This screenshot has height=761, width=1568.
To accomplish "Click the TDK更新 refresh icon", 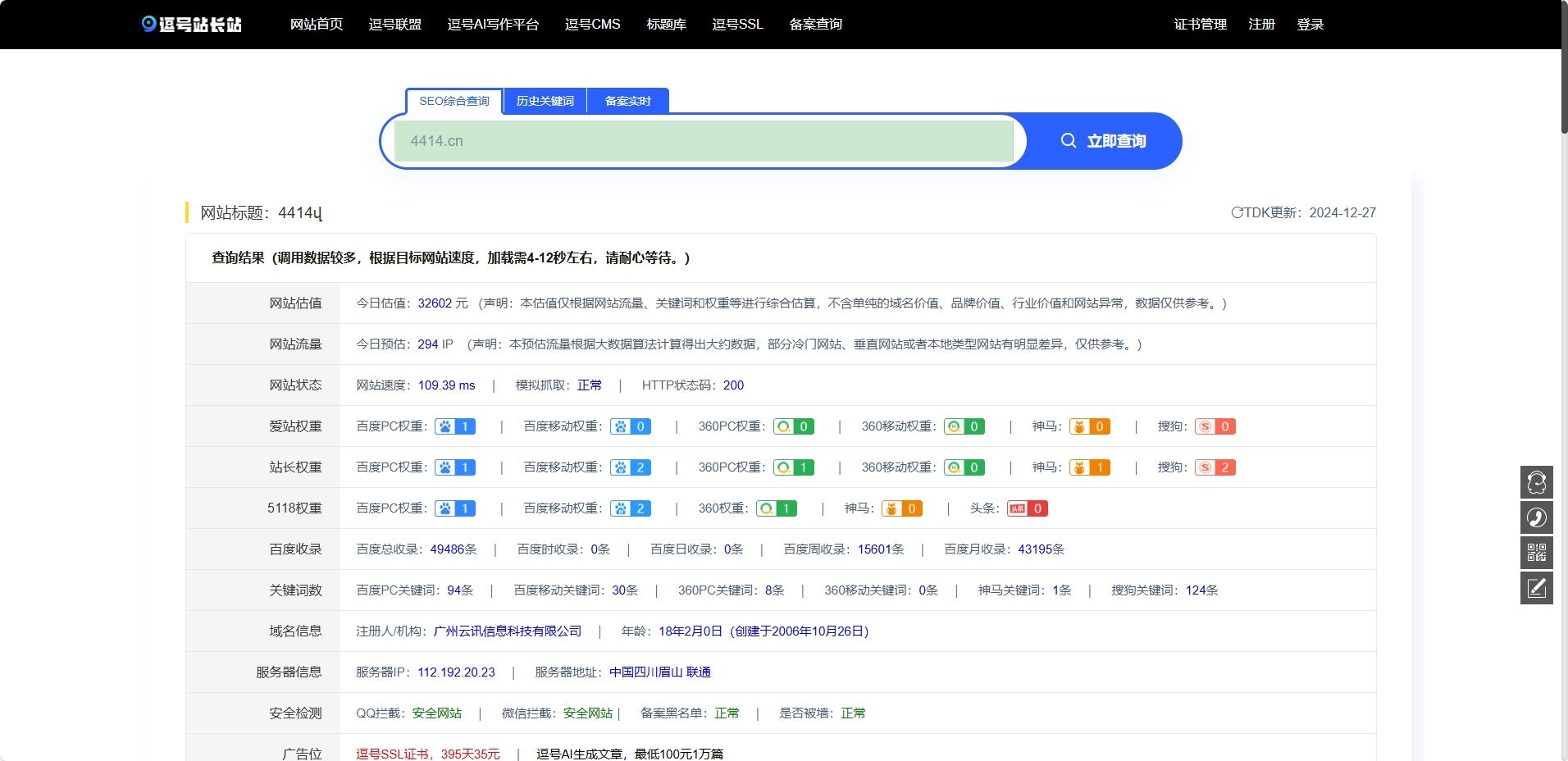I will (1237, 212).
